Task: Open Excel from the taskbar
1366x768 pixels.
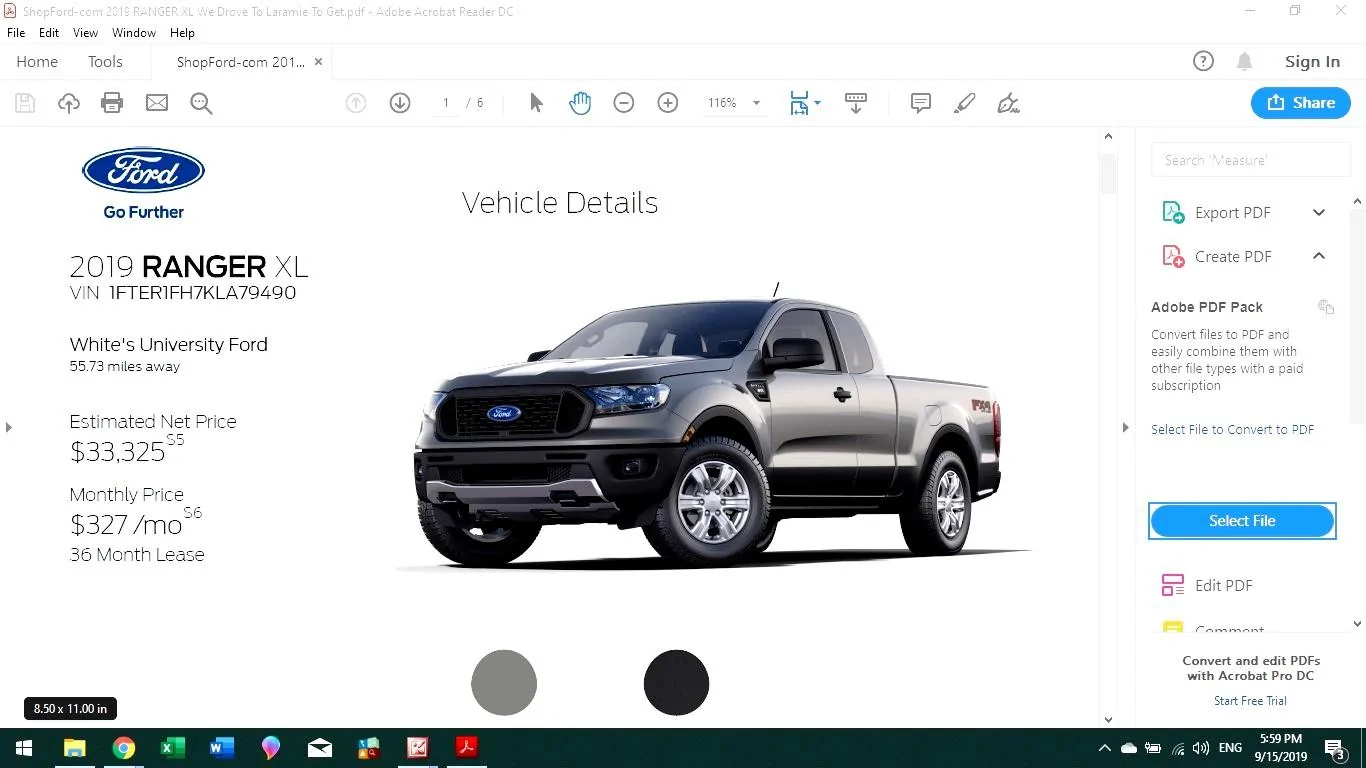Action: (x=173, y=747)
